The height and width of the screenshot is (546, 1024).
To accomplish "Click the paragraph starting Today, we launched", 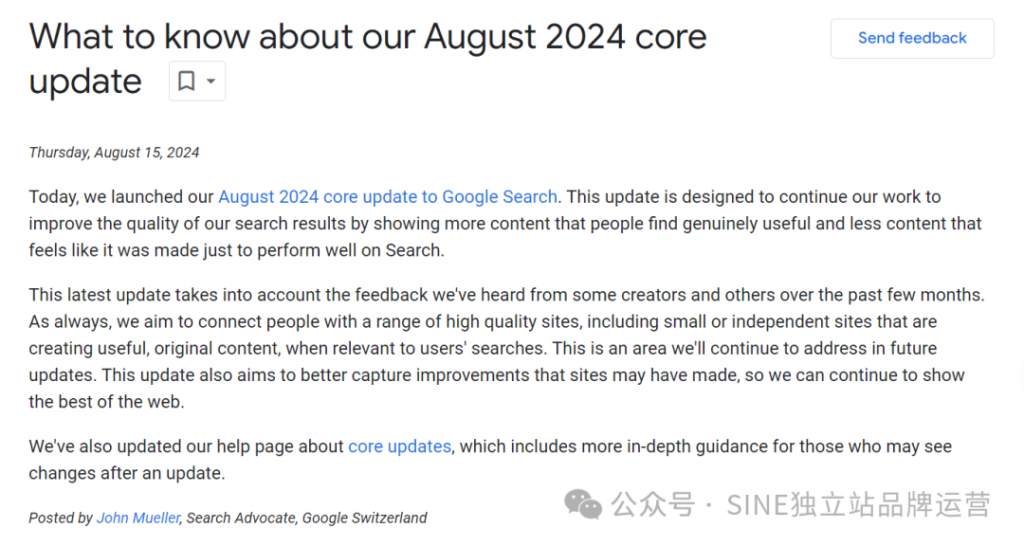I will tap(505, 223).
